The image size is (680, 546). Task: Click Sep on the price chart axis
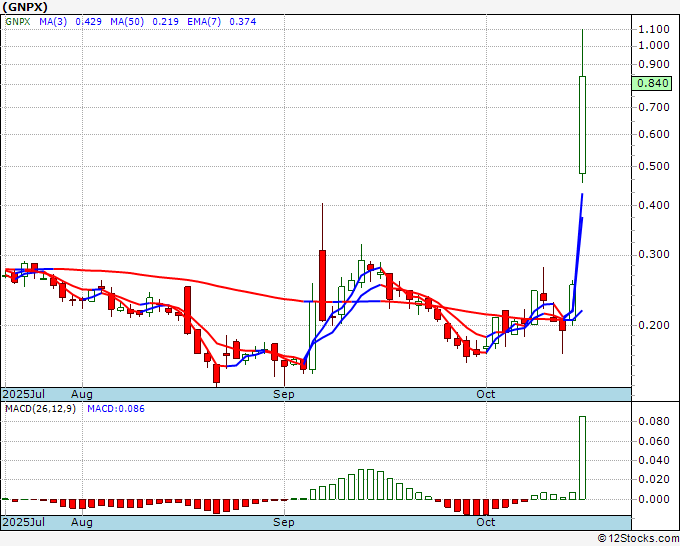pos(284,394)
